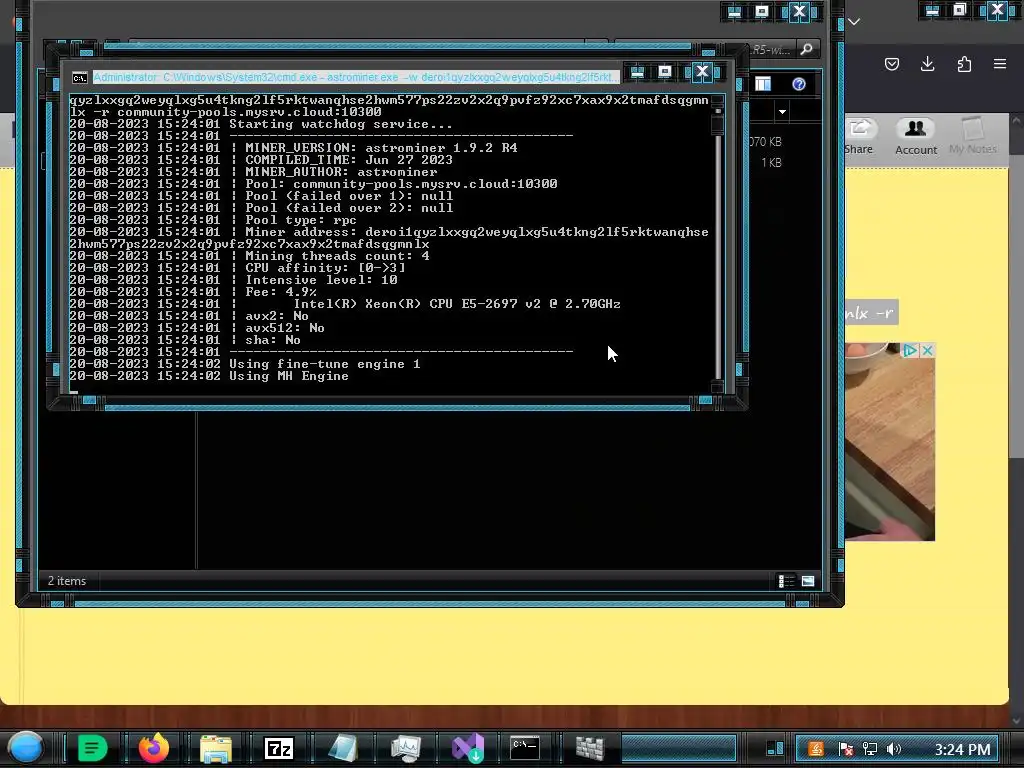Open File Explorer from the taskbar
The height and width of the screenshot is (768, 1024).
216,748
